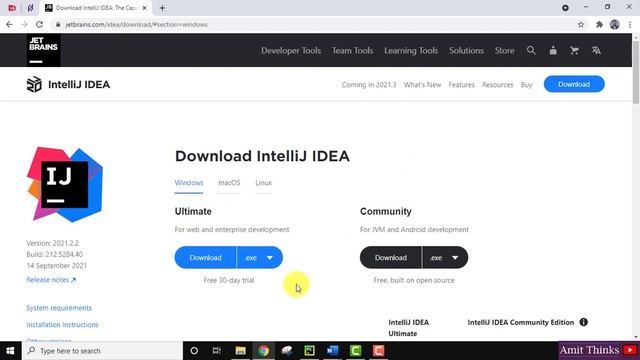This screenshot has width=640, height=360.
Task: Open the Resources link
Action: (498, 84)
